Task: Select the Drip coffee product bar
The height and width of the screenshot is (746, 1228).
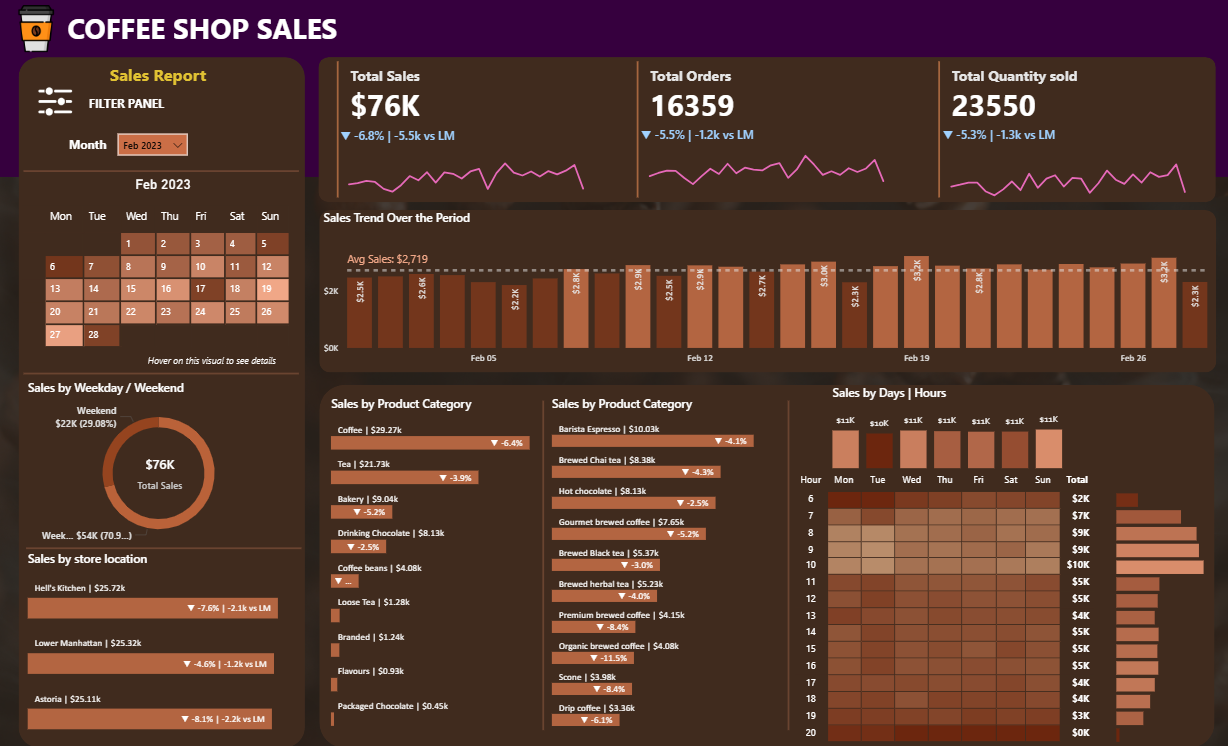Action: (586, 721)
